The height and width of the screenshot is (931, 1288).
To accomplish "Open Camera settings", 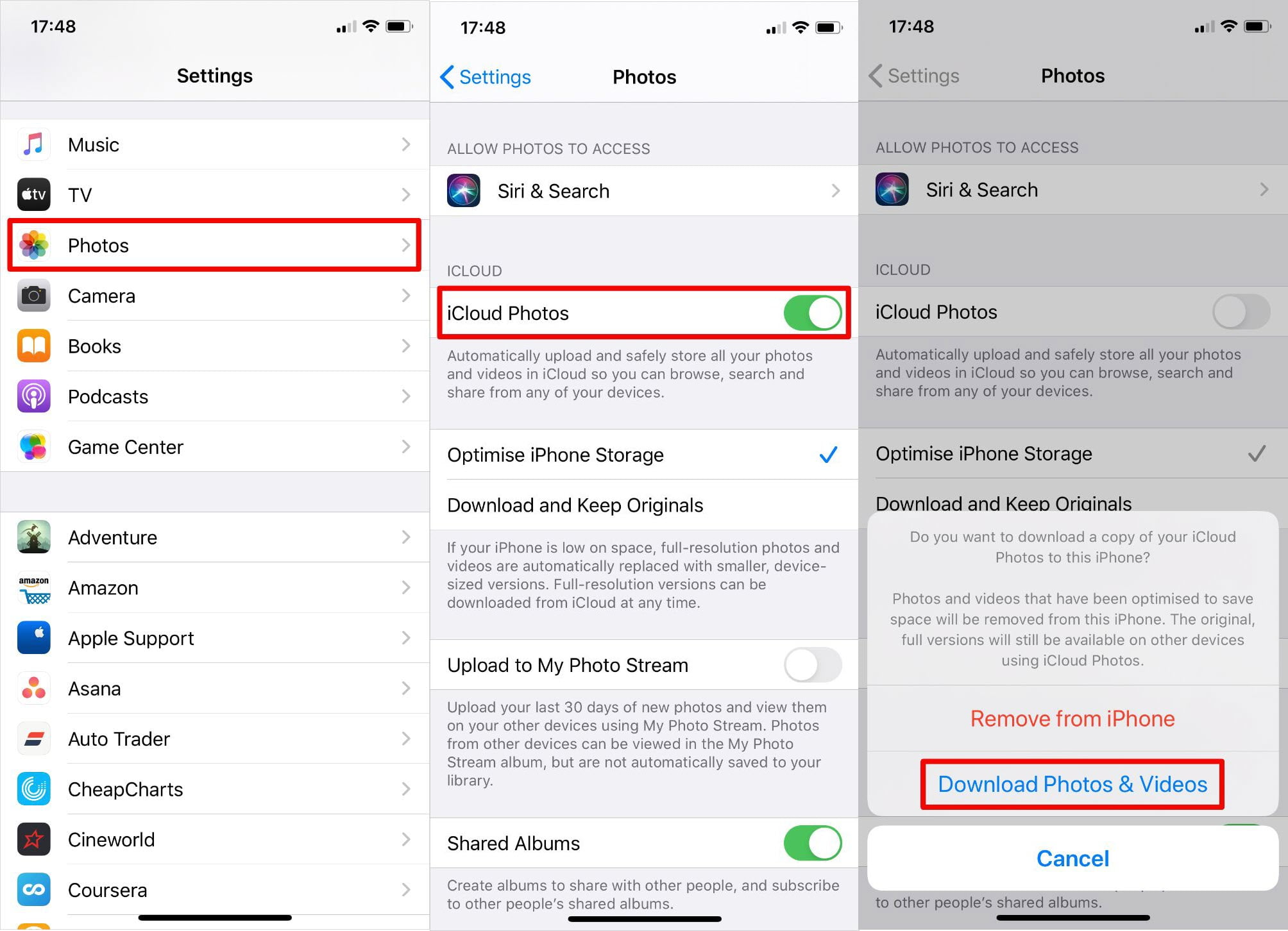I will (x=213, y=296).
